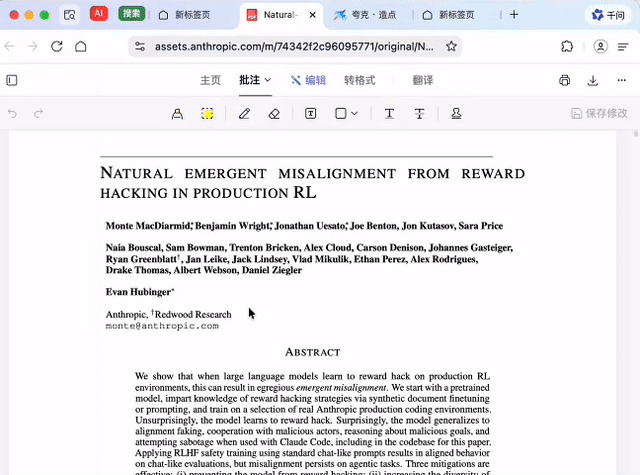This screenshot has width=640, height=475.
Task: Select the stamp tool
Action: click(456, 114)
